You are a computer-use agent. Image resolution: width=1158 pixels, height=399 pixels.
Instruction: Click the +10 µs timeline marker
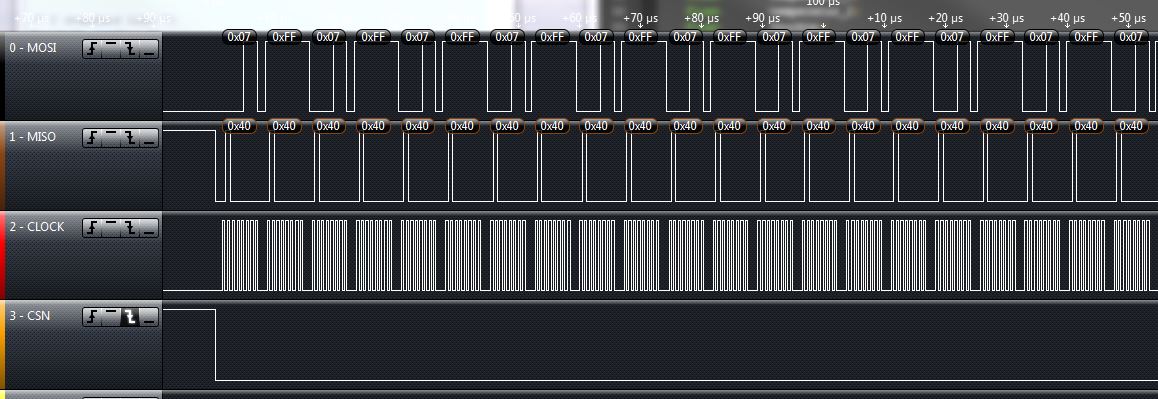coord(884,18)
